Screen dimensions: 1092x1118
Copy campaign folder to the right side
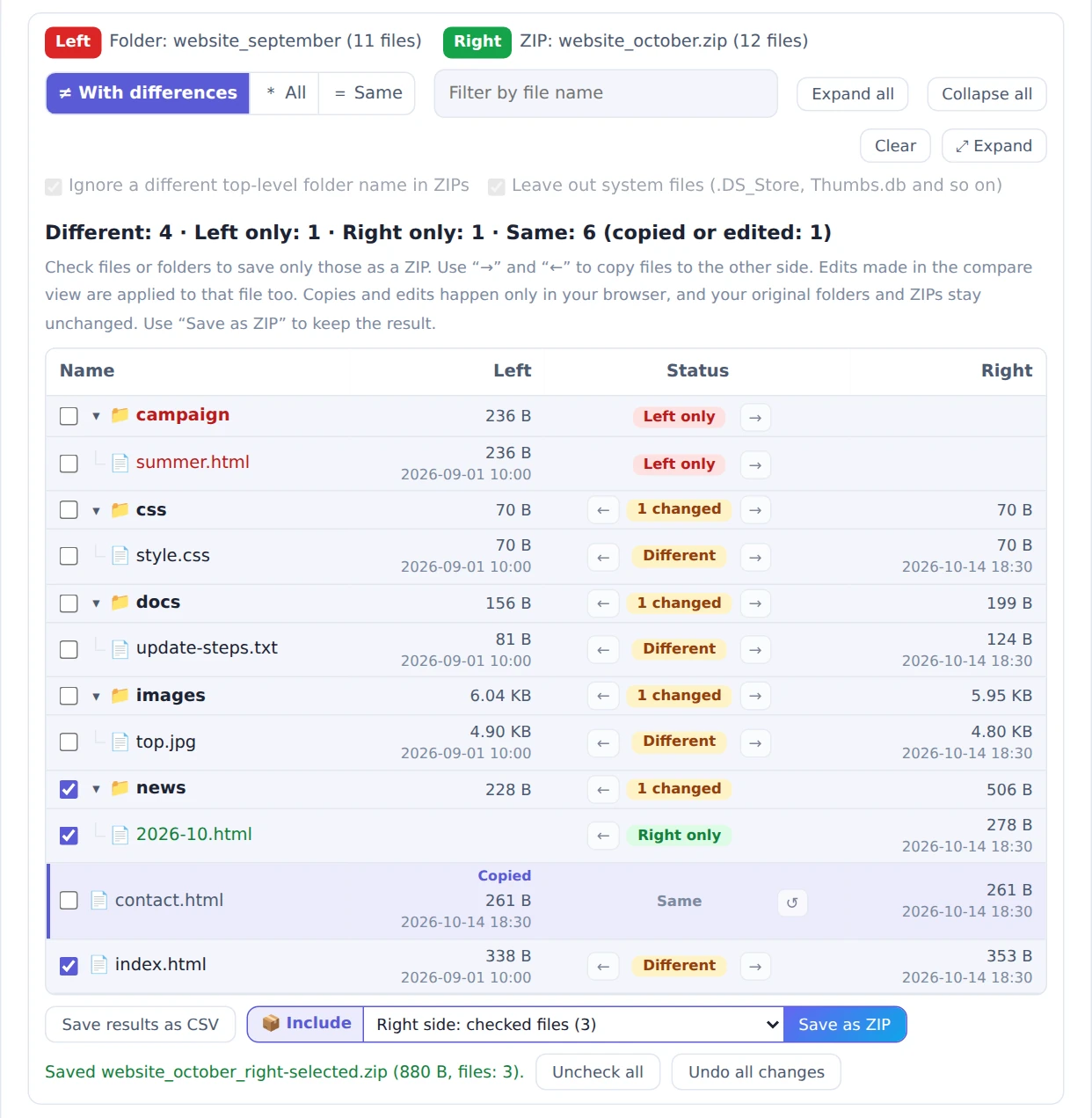point(755,417)
